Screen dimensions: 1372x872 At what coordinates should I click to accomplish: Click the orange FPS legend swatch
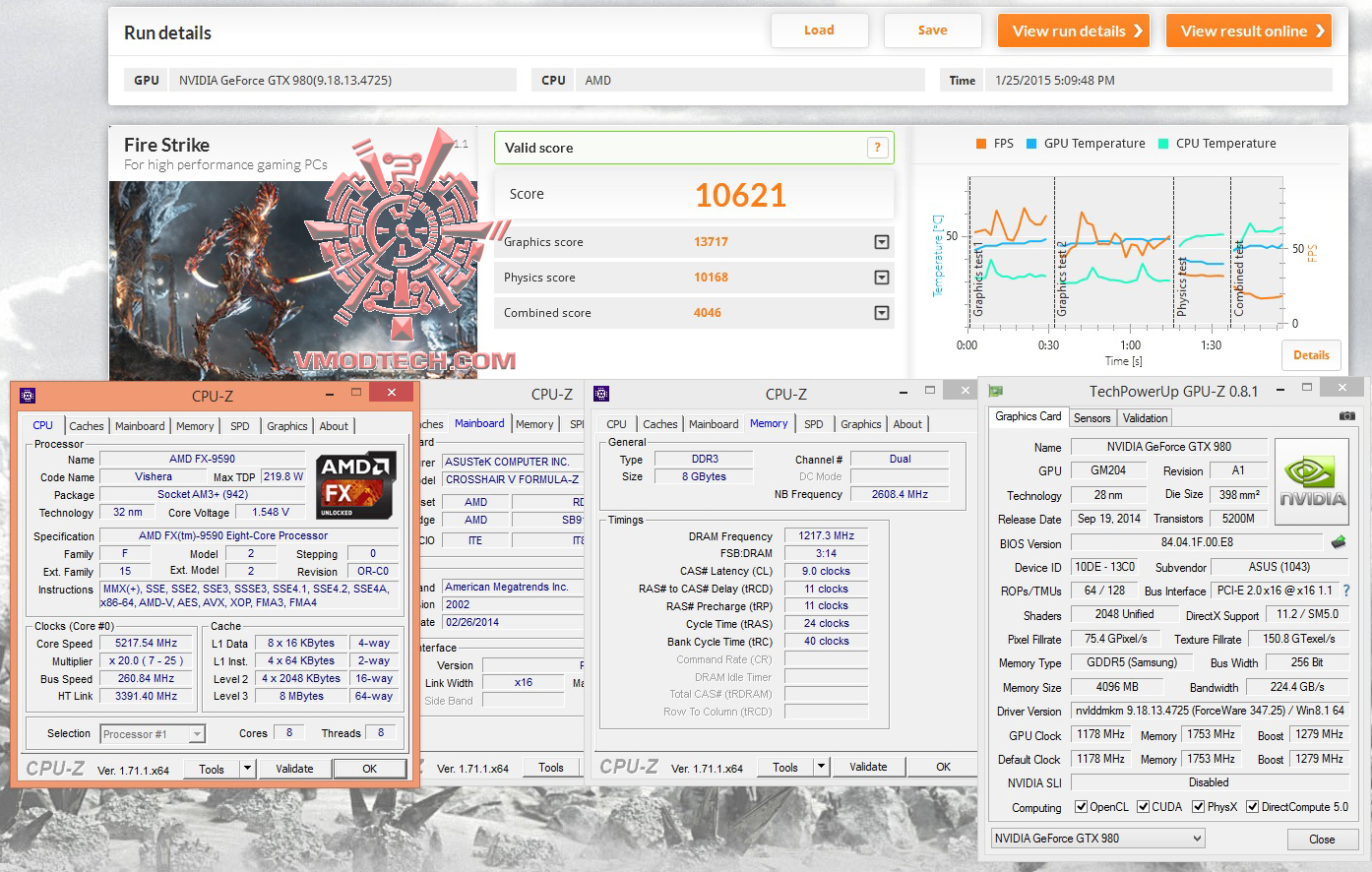pyautogui.click(x=980, y=144)
